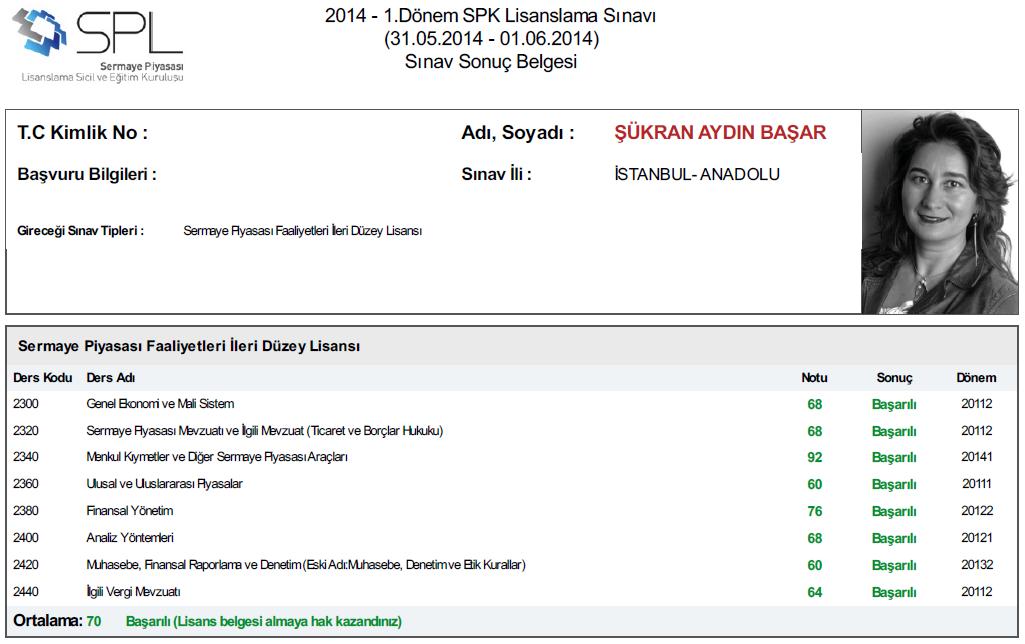
Task: Click the period 20141 in row 2340
Action: [x=977, y=458]
